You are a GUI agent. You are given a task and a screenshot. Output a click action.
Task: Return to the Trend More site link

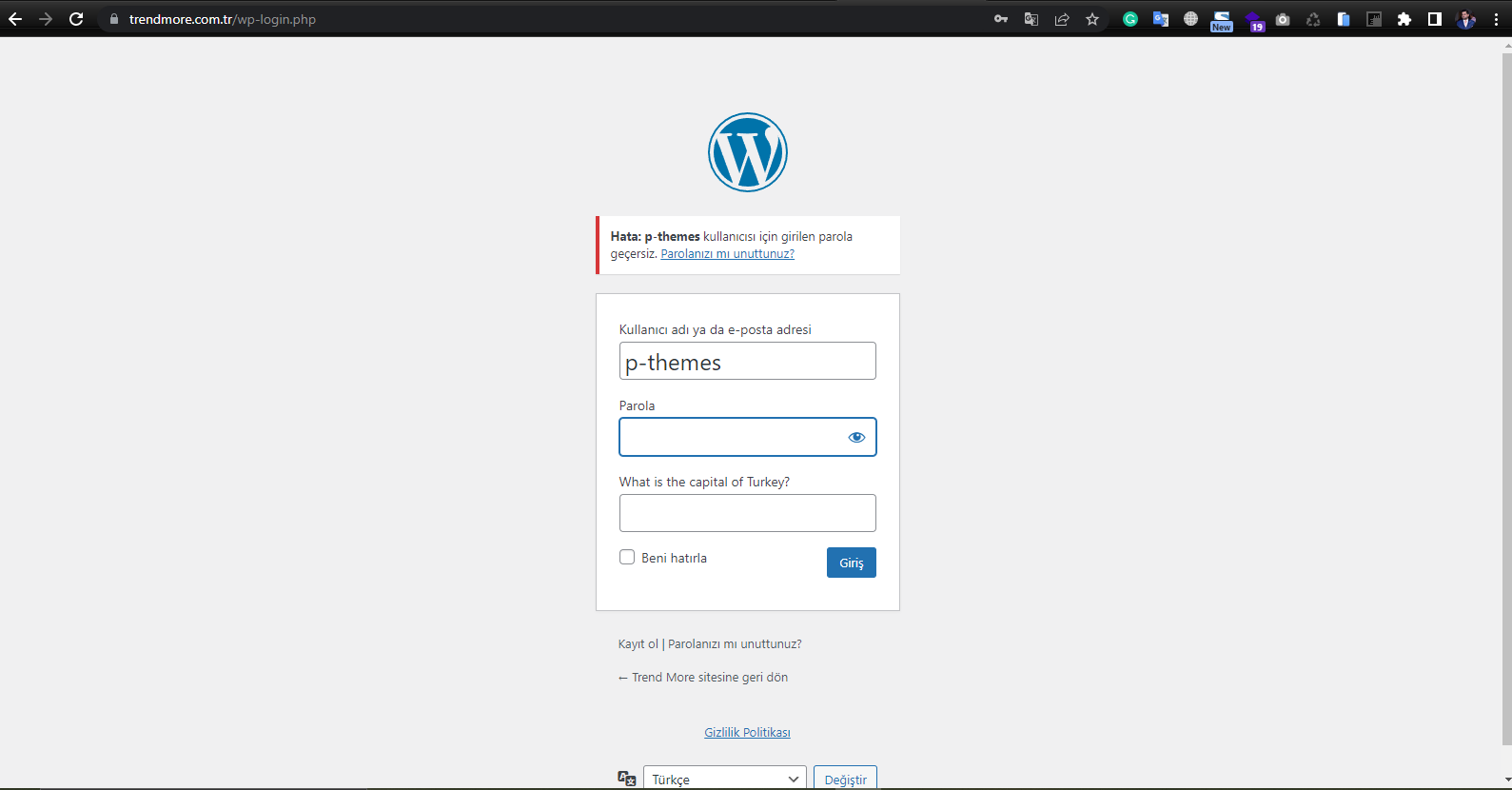point(703,678)
